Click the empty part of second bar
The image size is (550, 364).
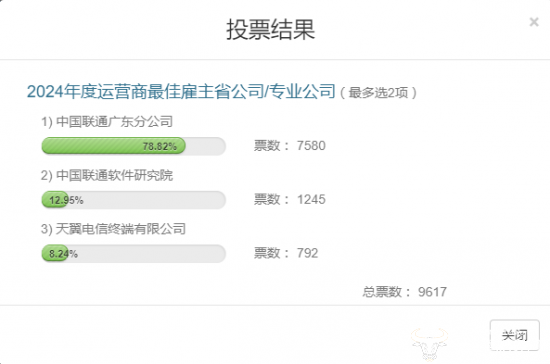tap(147, 200)
